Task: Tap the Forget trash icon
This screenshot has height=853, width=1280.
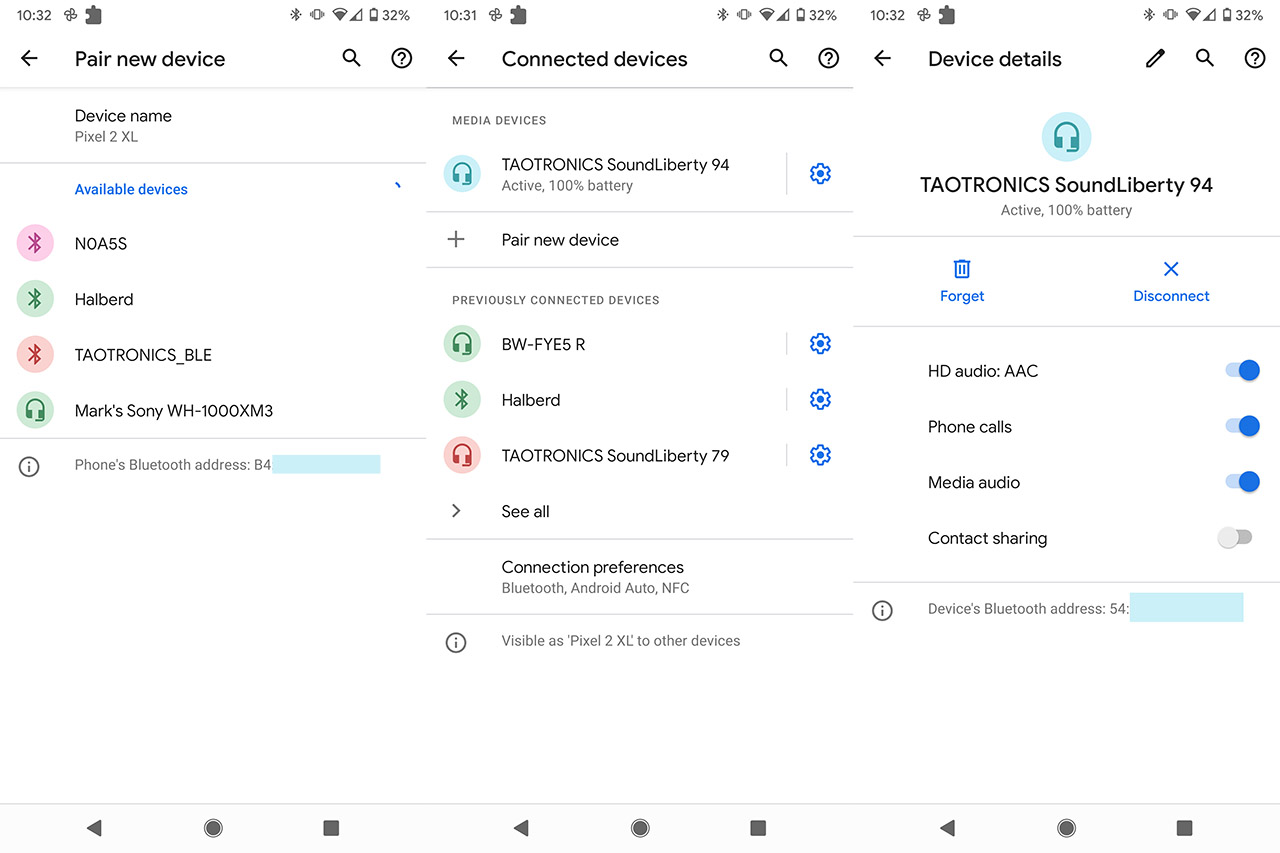Action: (x=962, y=268)
